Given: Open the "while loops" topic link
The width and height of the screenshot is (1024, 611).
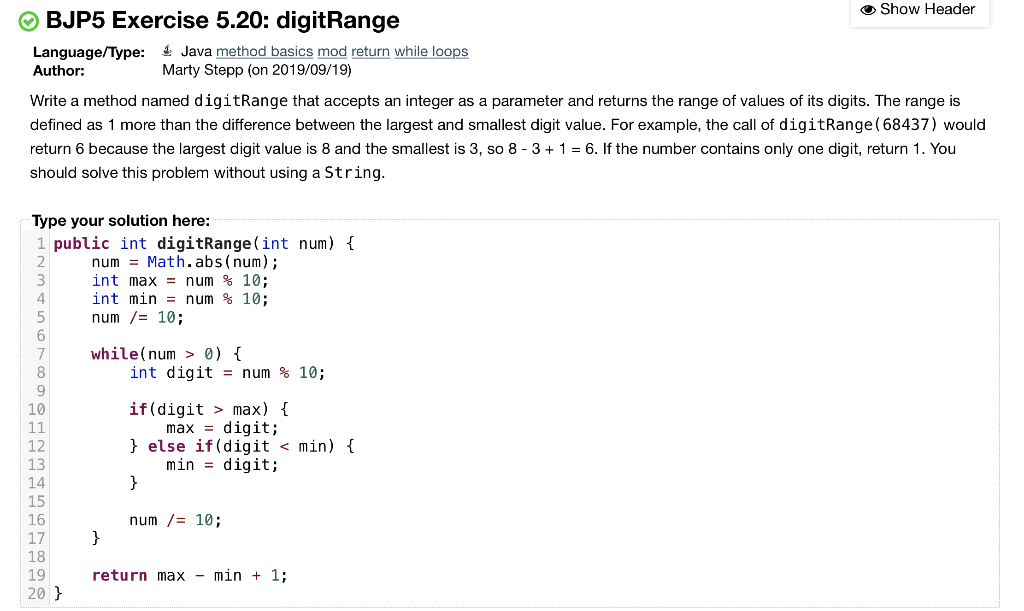Looking at the screenshot, I should click(x=431, y=51).
